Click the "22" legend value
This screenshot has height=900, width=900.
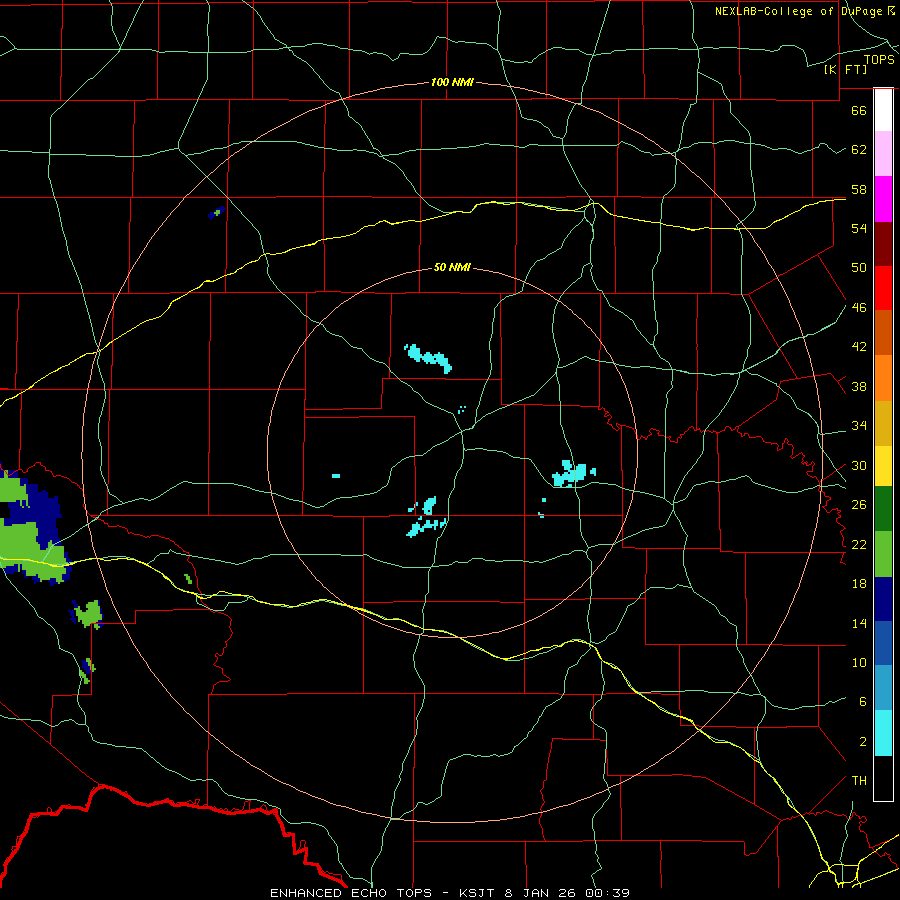coord(859,545)
